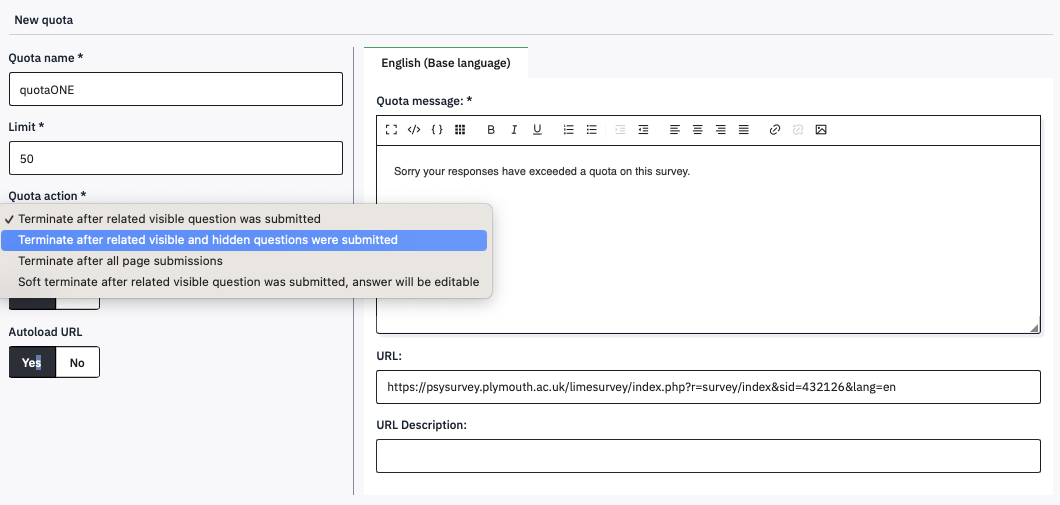Click the Limit field showing 50
Viewport: 1060px width, 505px height.
click(175, 159)
